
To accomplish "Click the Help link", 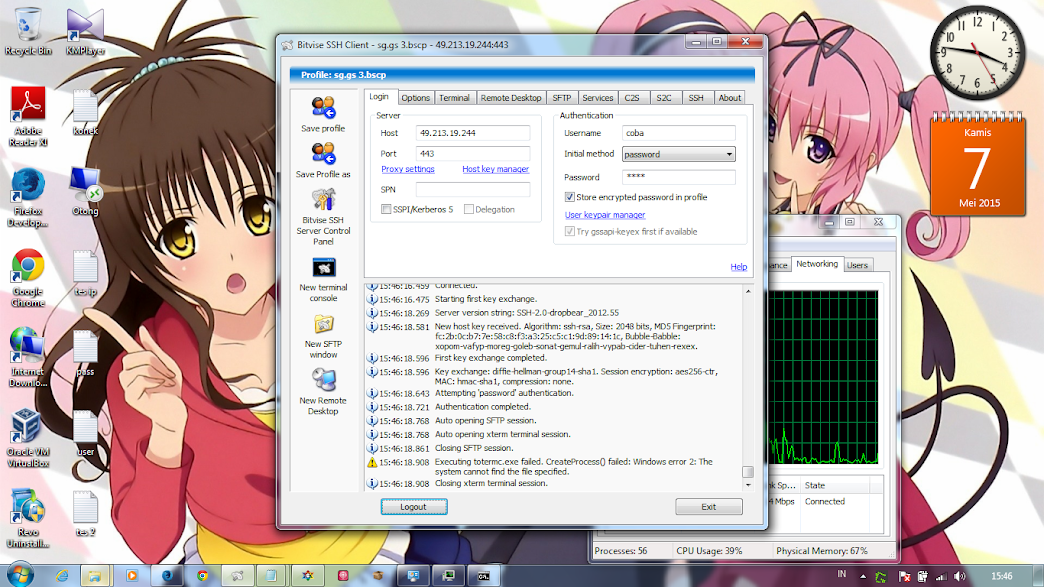I will coord(738,267).
